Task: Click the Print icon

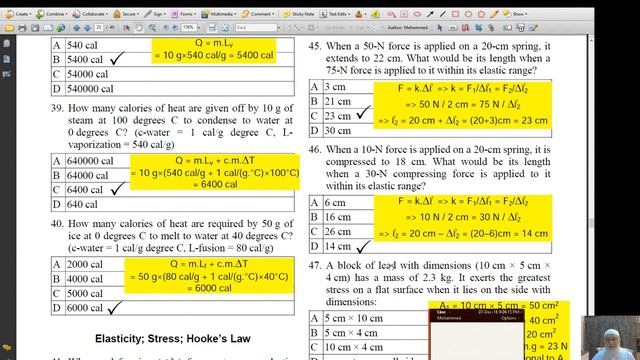Action: [x=22, y=28]
